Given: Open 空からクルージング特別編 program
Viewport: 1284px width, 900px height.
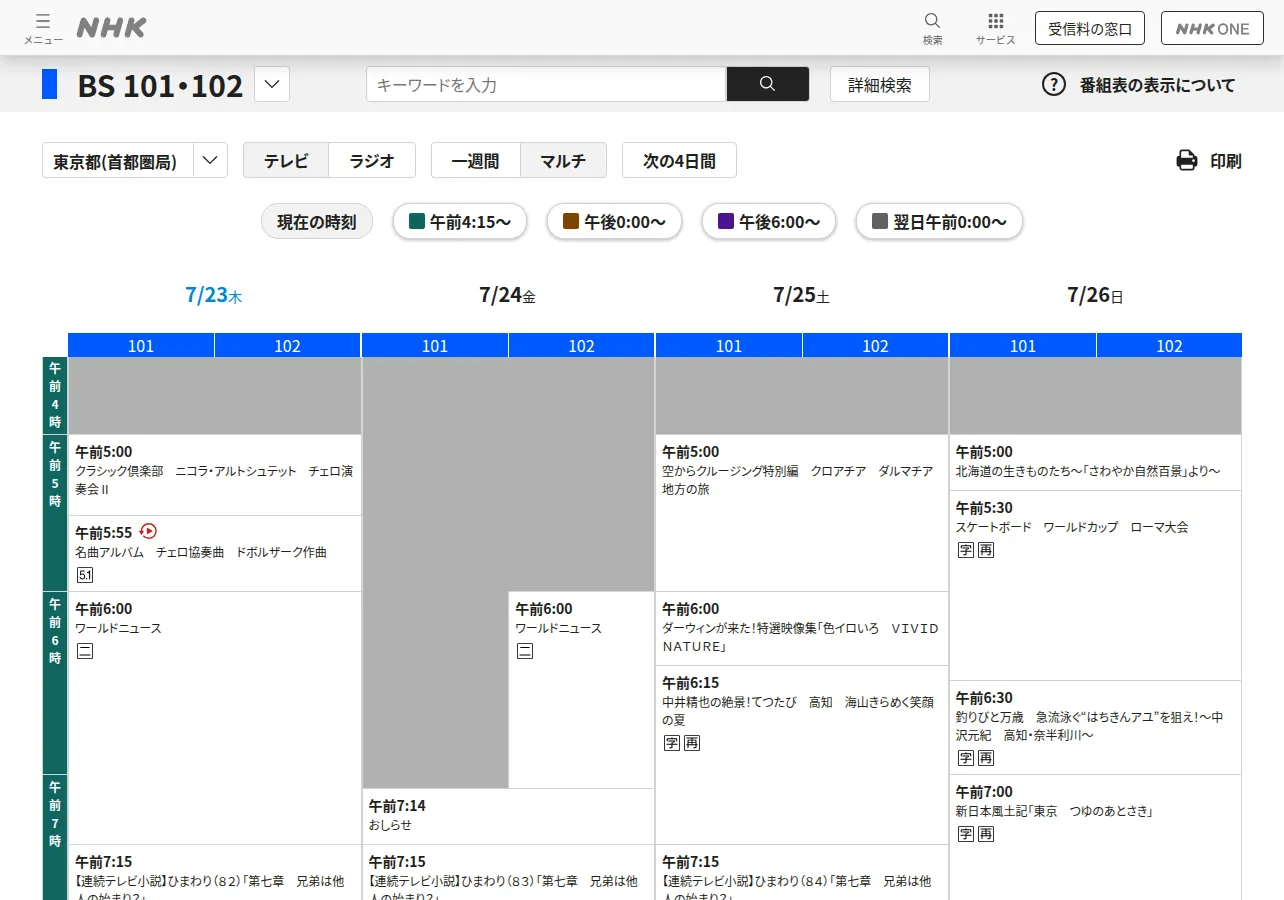Looking at the screenshot, I should tap(802, 513).
